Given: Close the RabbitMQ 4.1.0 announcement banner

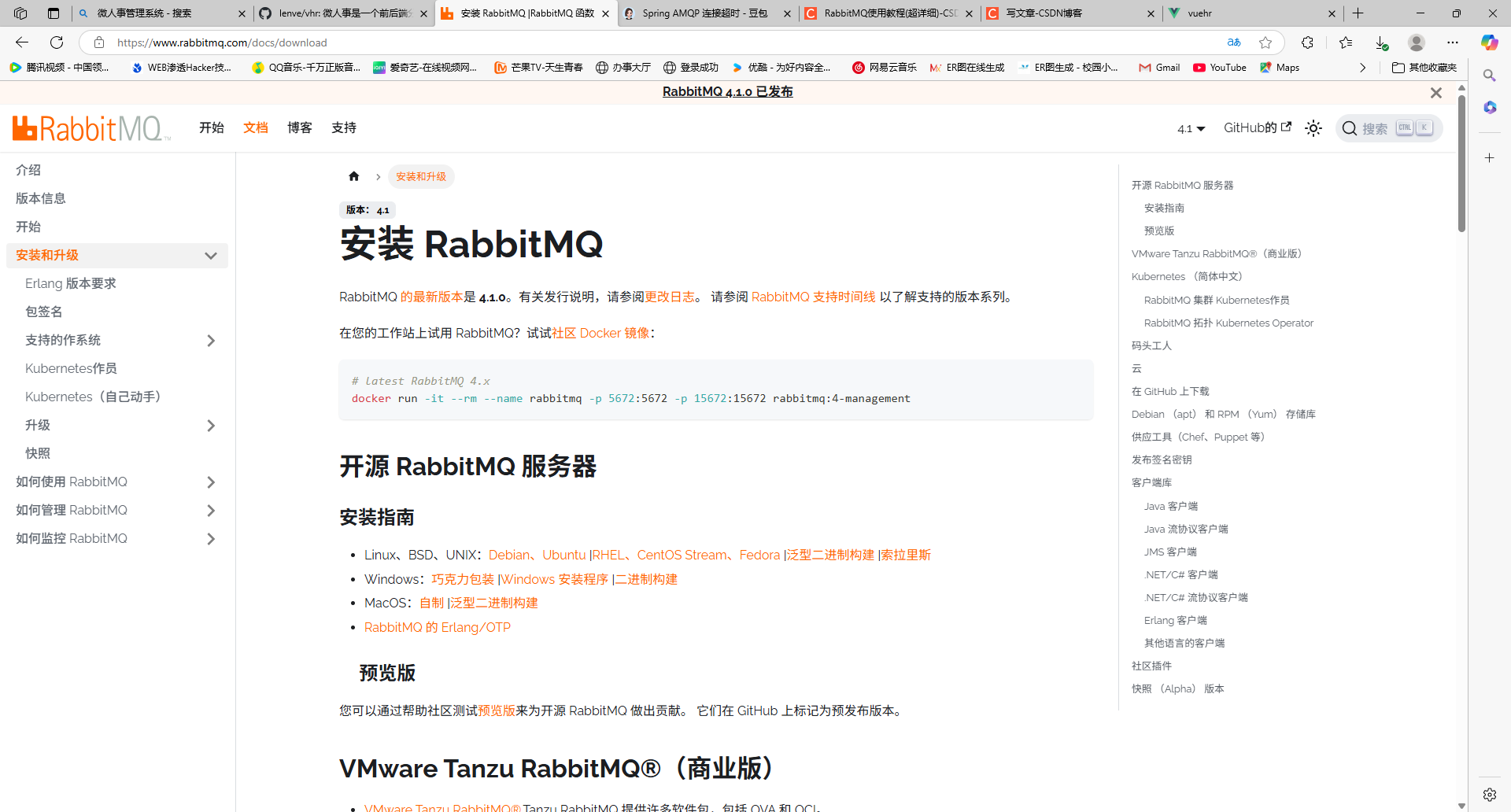Looking at the screenshot, I should pyautogui.click(x=1436, y=93).
